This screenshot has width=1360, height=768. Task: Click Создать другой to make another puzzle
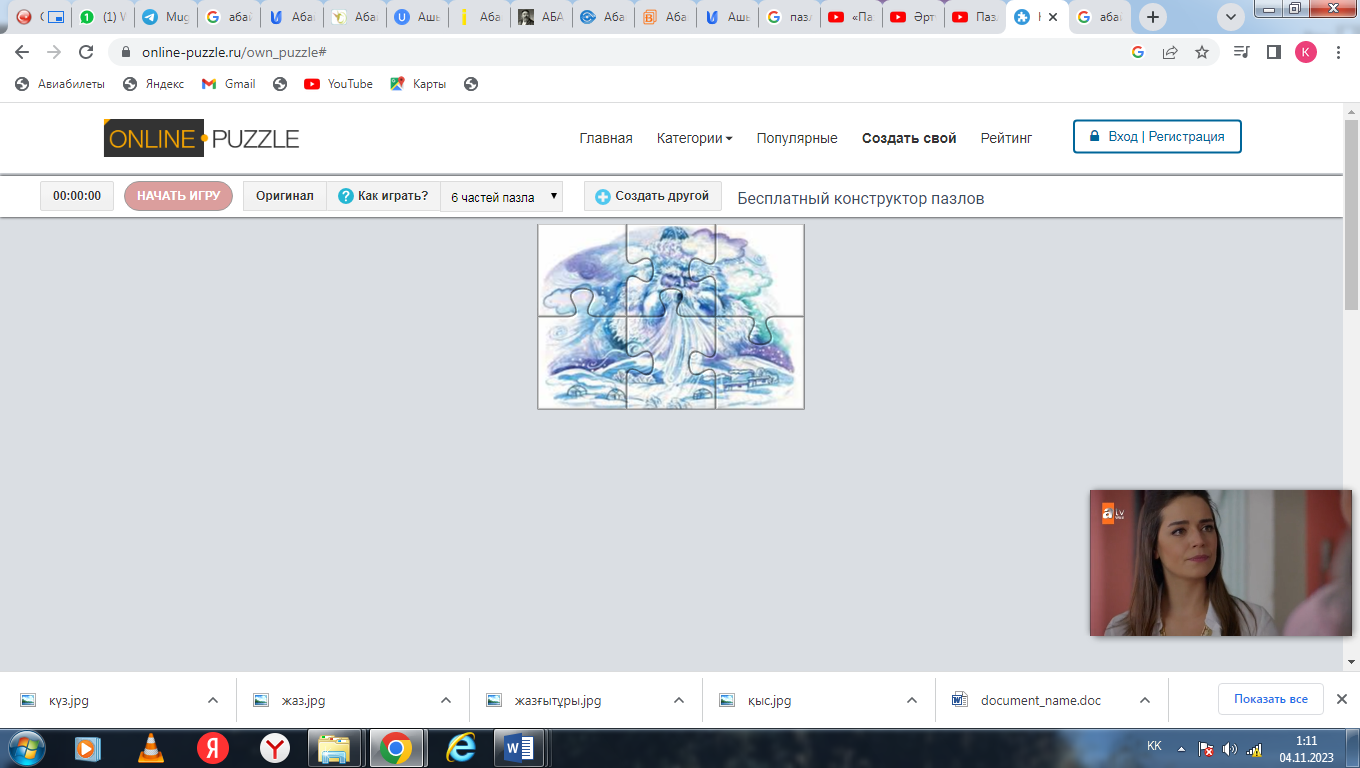click(653, 196)
